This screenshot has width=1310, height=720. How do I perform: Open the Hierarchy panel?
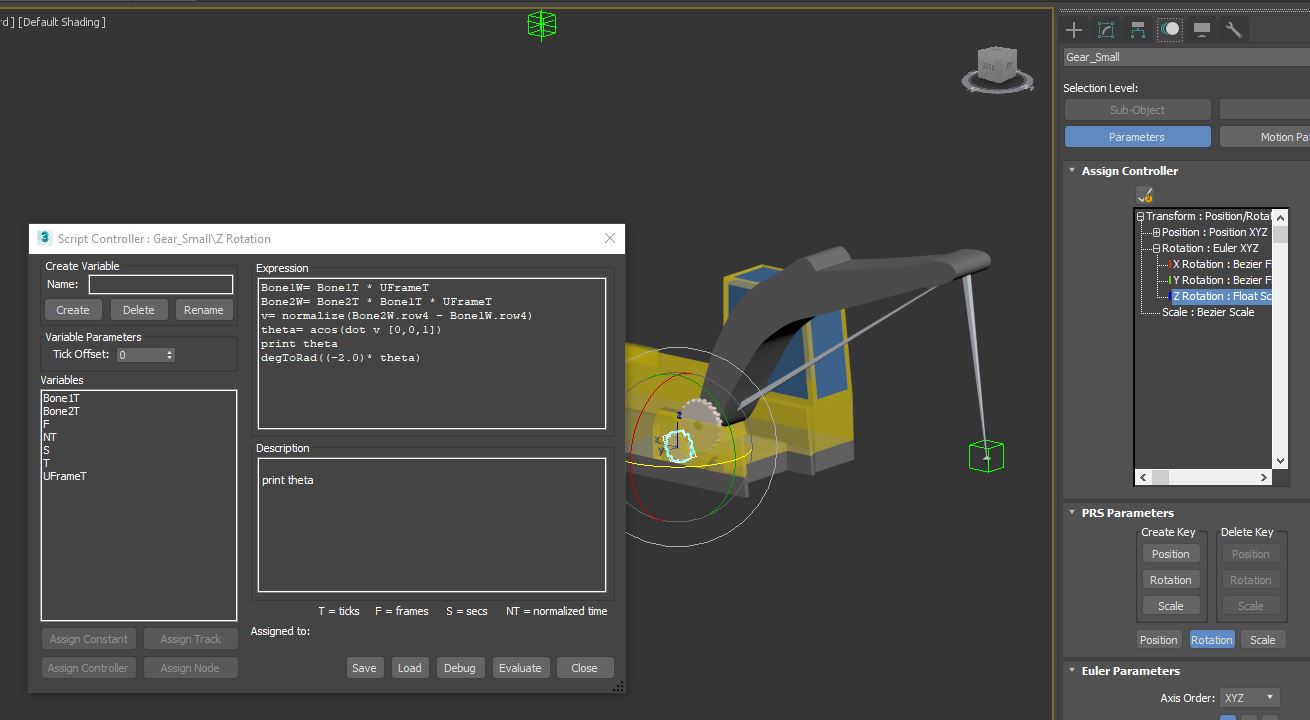1137,30
